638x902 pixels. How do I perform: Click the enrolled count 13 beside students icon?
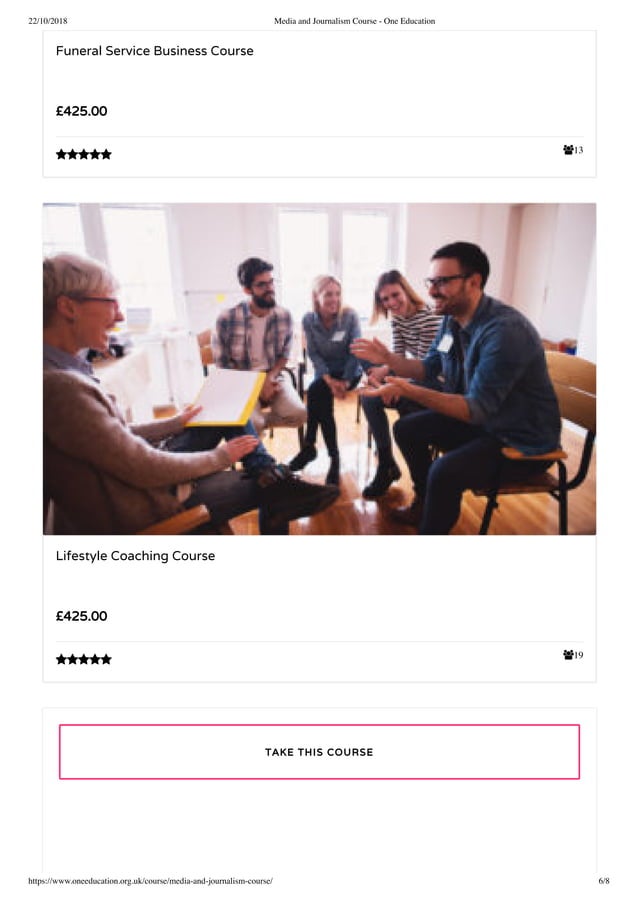(578, 150)
